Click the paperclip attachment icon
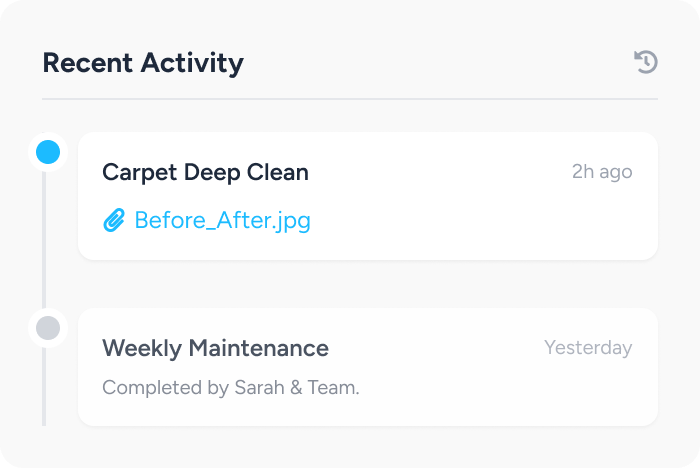This screenshot has height=468, width=700. coord(114,220)
